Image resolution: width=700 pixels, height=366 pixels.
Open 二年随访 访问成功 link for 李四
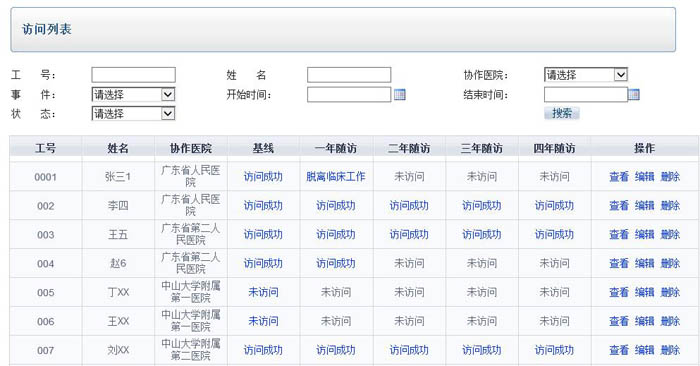(409, 206)
